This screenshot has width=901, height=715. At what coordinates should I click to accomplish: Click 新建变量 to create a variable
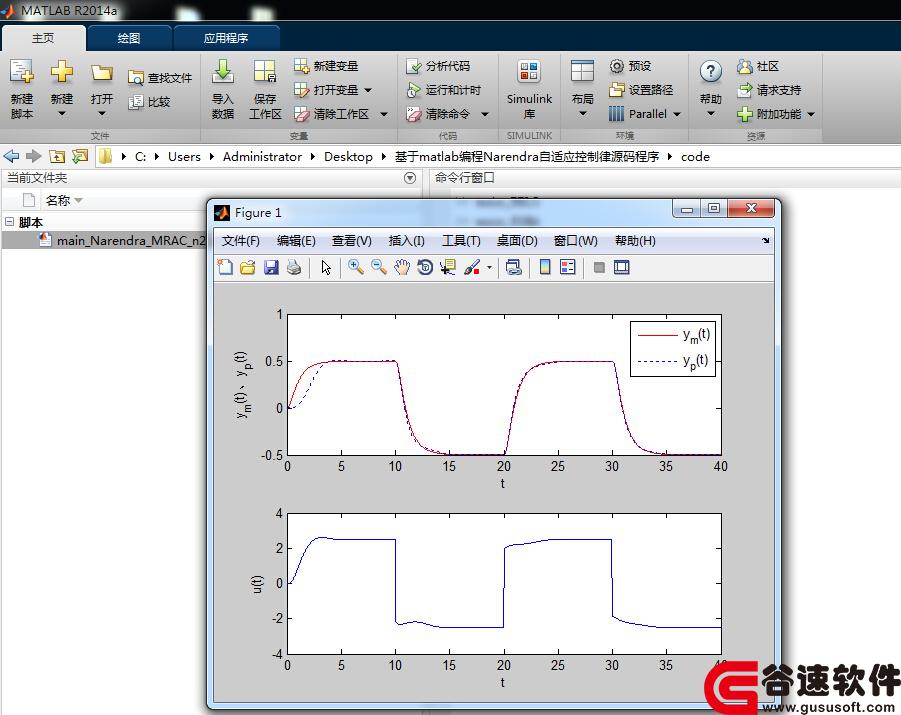(326, 66)
